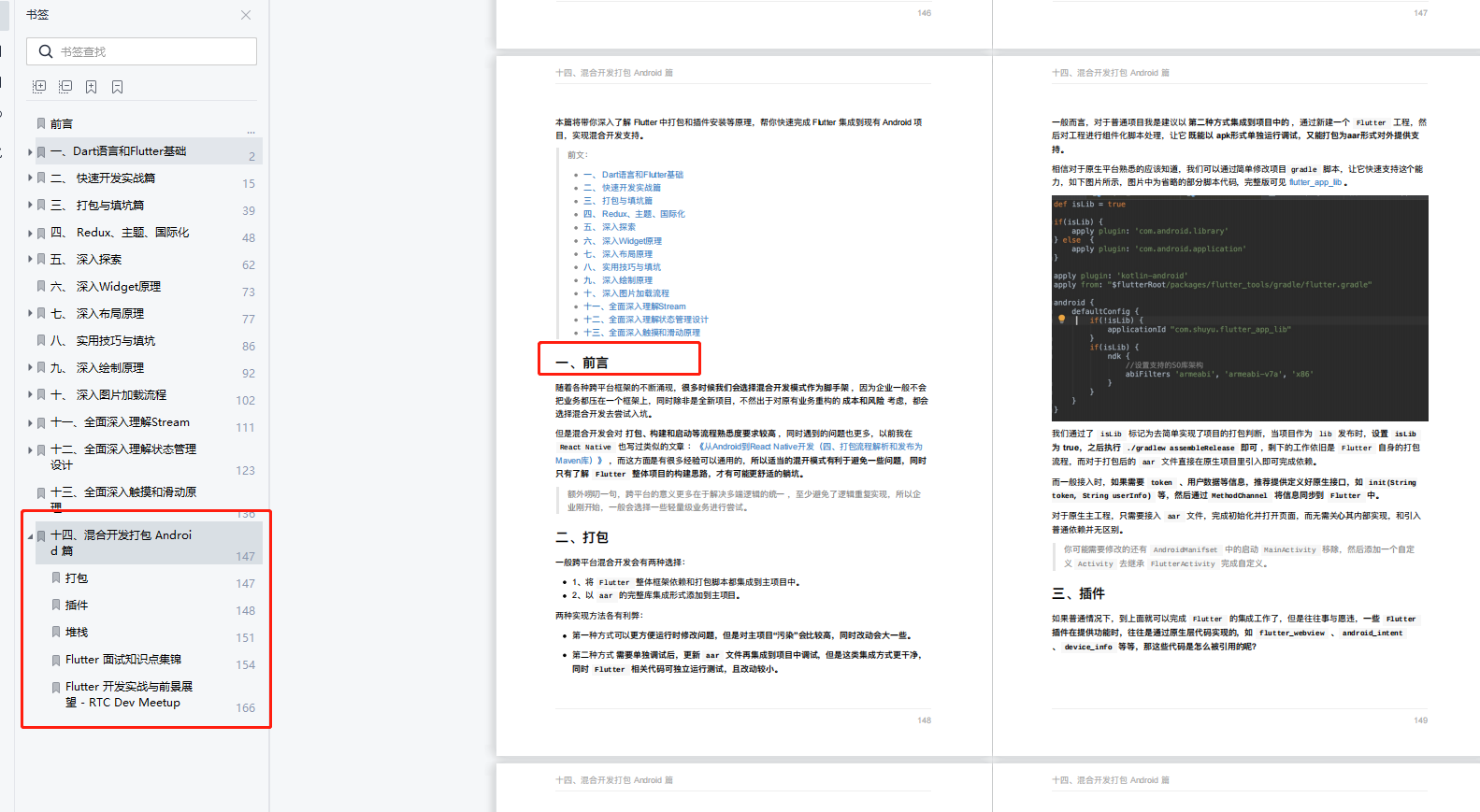Click document link 七、深入布局原理 in 前文 list

[618, 254]
